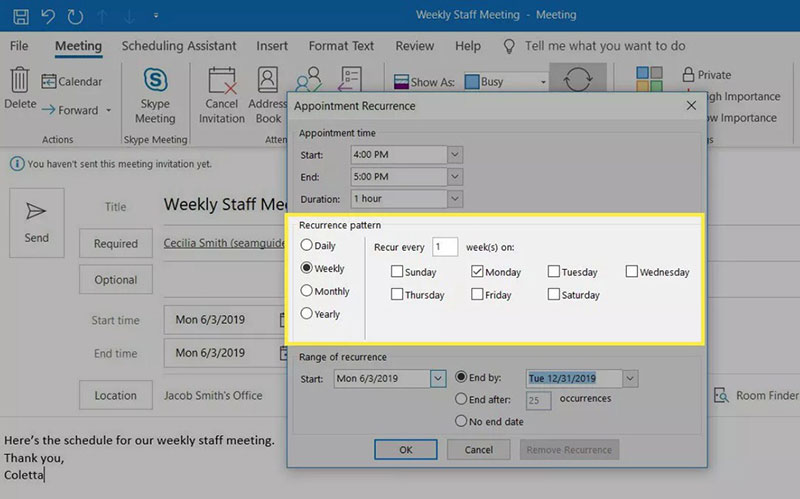Click the Recur every weeks field

pyautogui.click(x=445, y=247)
